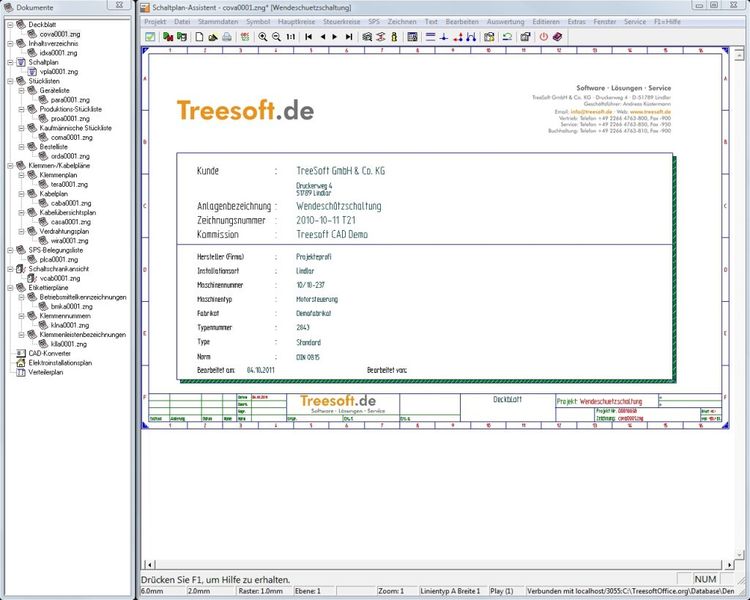Open the Auswertung menu
The height and width of the screenshot is (600, 750).
506,22
